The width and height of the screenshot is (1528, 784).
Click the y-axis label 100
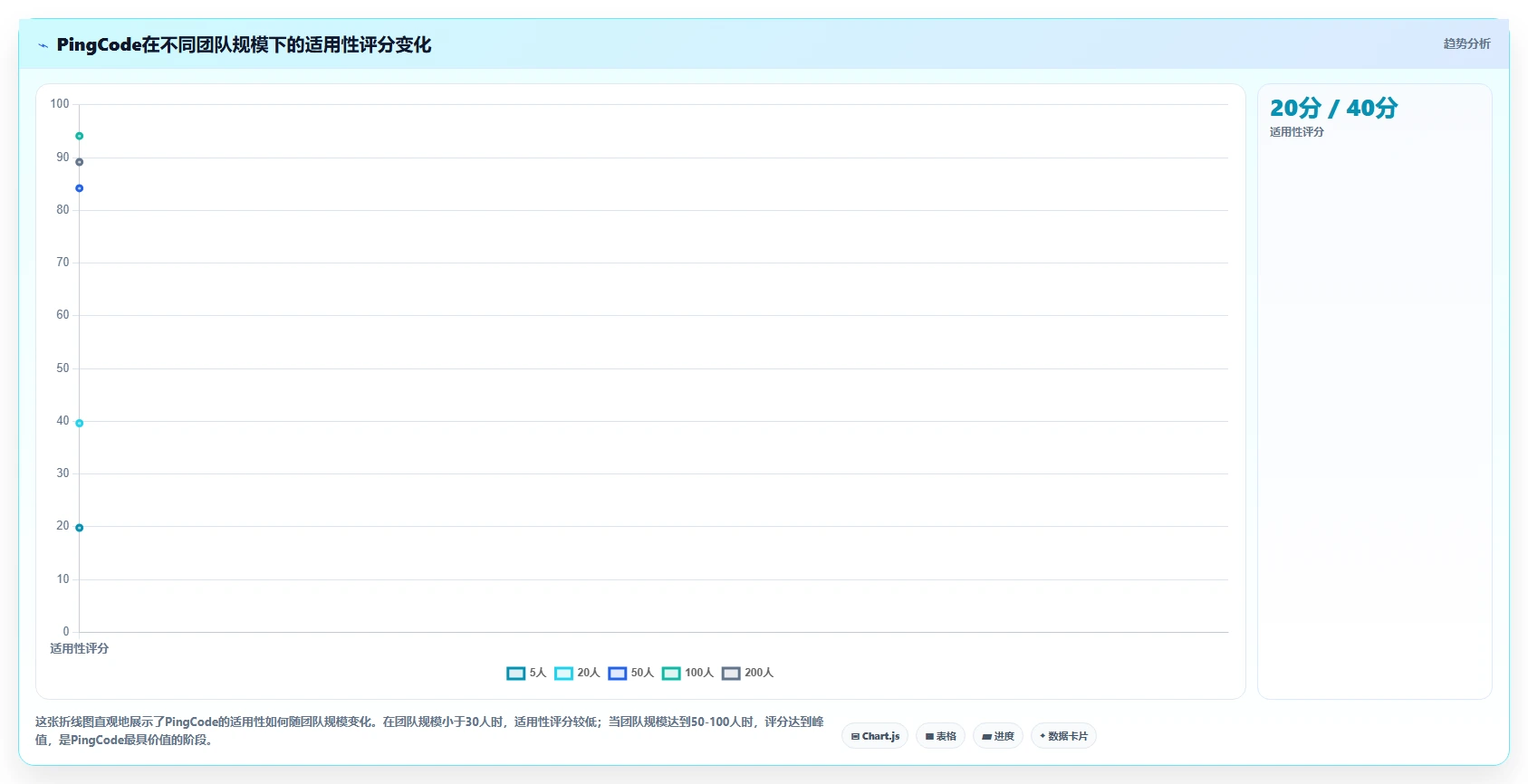(60, 104)
